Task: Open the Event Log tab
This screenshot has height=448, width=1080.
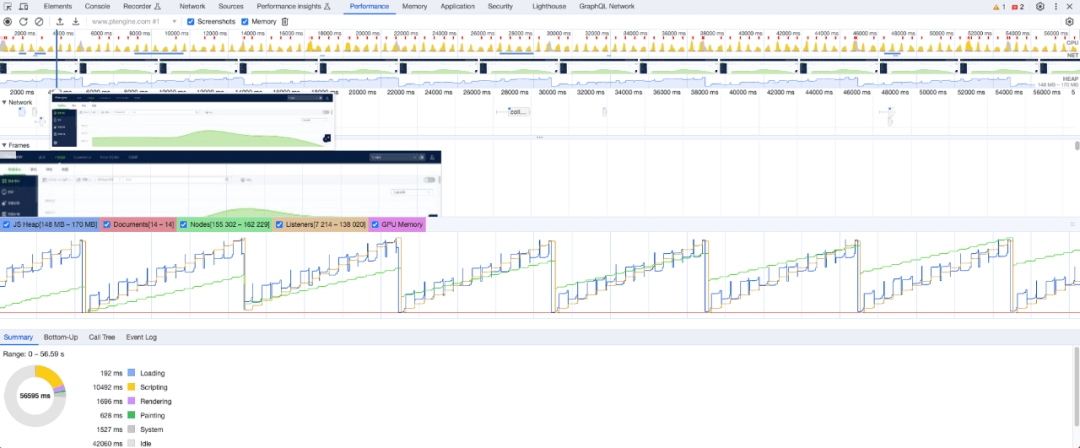Action: click(x=141, y=337)
